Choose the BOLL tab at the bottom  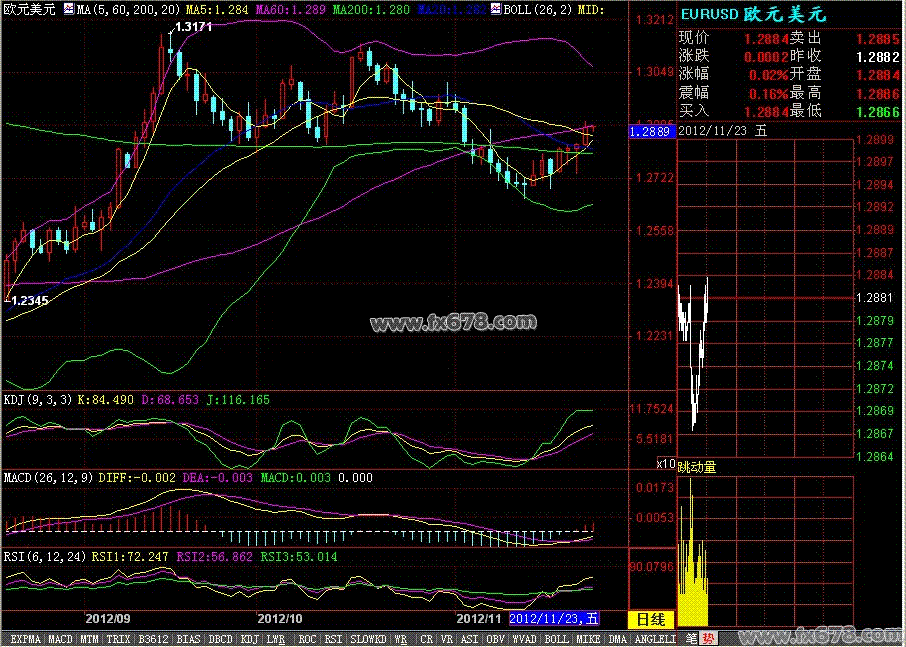pos(556,638)
